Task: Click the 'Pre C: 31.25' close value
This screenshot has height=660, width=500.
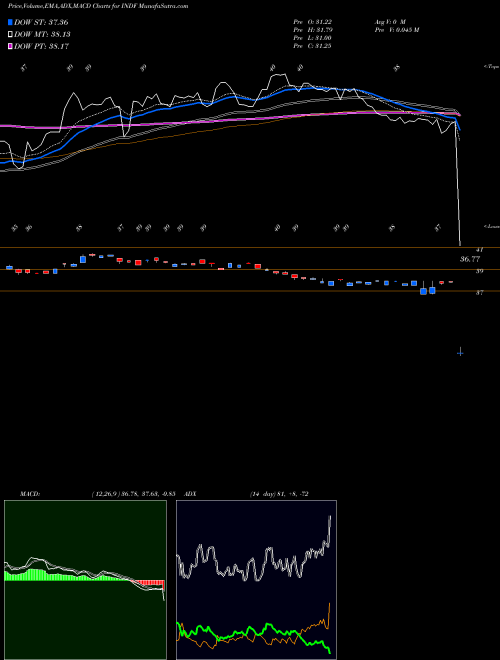Action: (312, 46)
